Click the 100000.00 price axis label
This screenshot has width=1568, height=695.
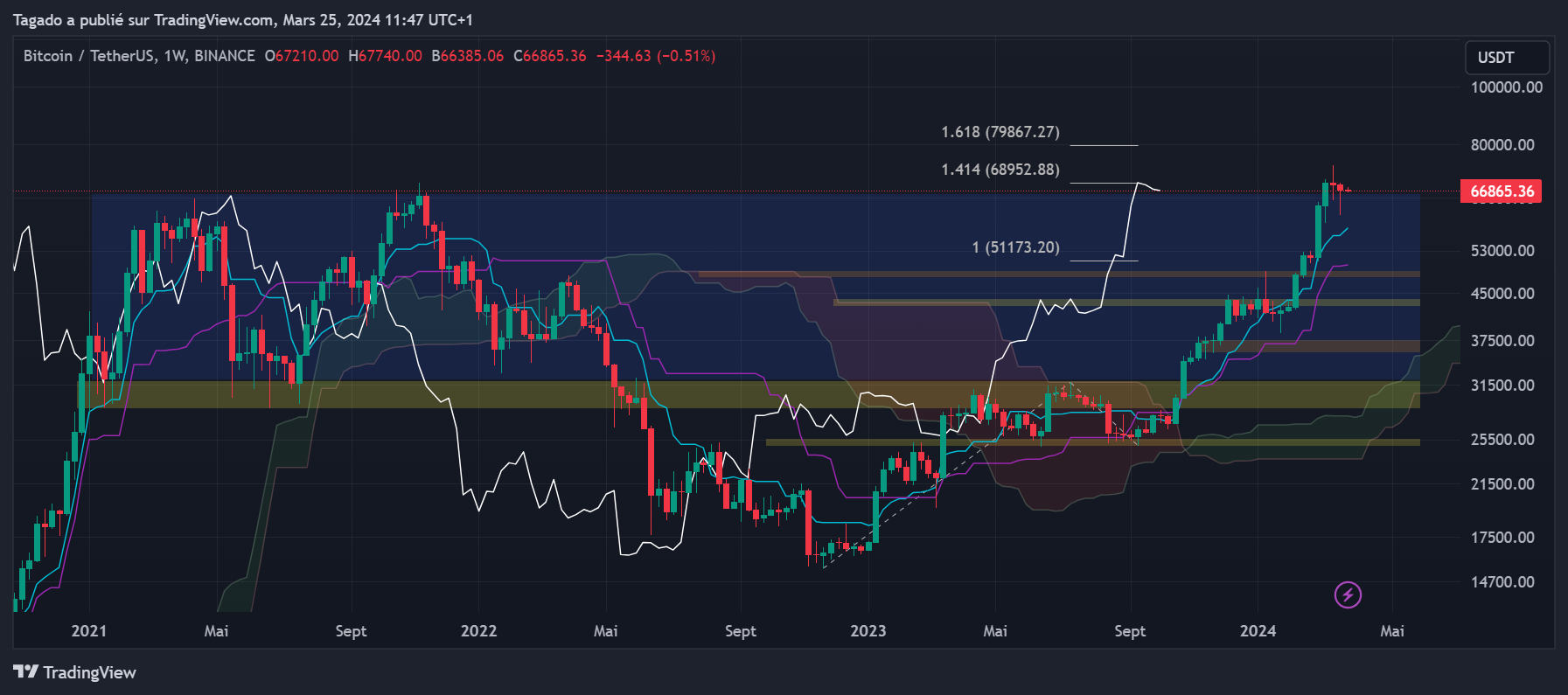[1506, 87]
